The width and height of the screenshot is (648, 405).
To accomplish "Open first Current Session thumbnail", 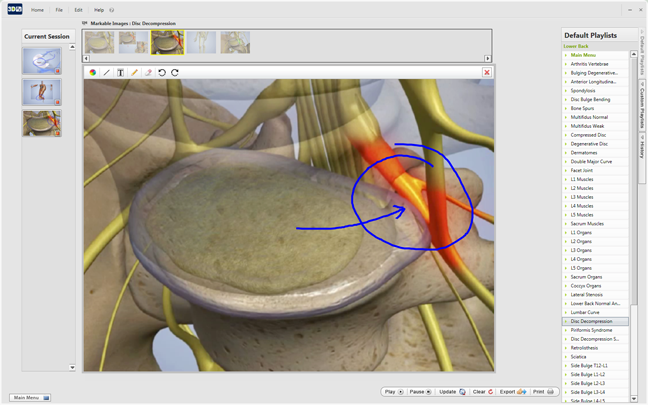I will click(x=42, y=61).
